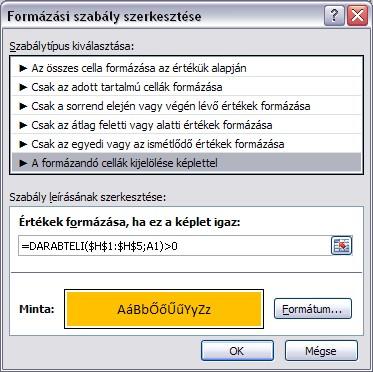Click into the DARABTELI formula input field
The image size is (373, 372).
174,246
